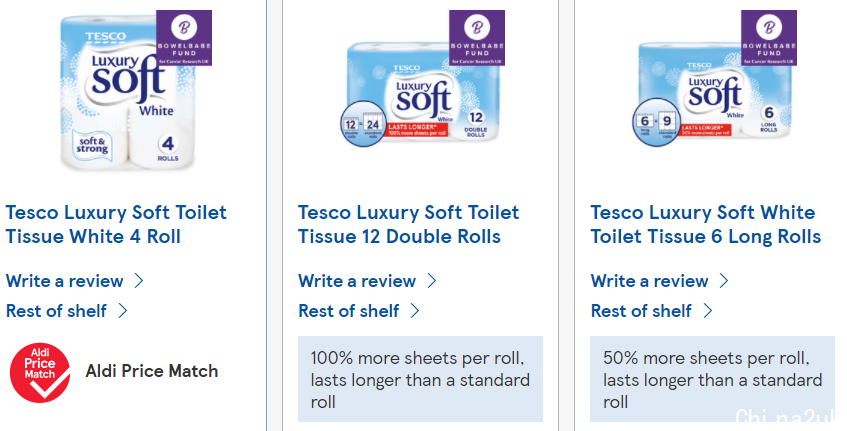Open the 12 Double Rolls product image
This screenshot has height=431, width=847.
(421, 92)
